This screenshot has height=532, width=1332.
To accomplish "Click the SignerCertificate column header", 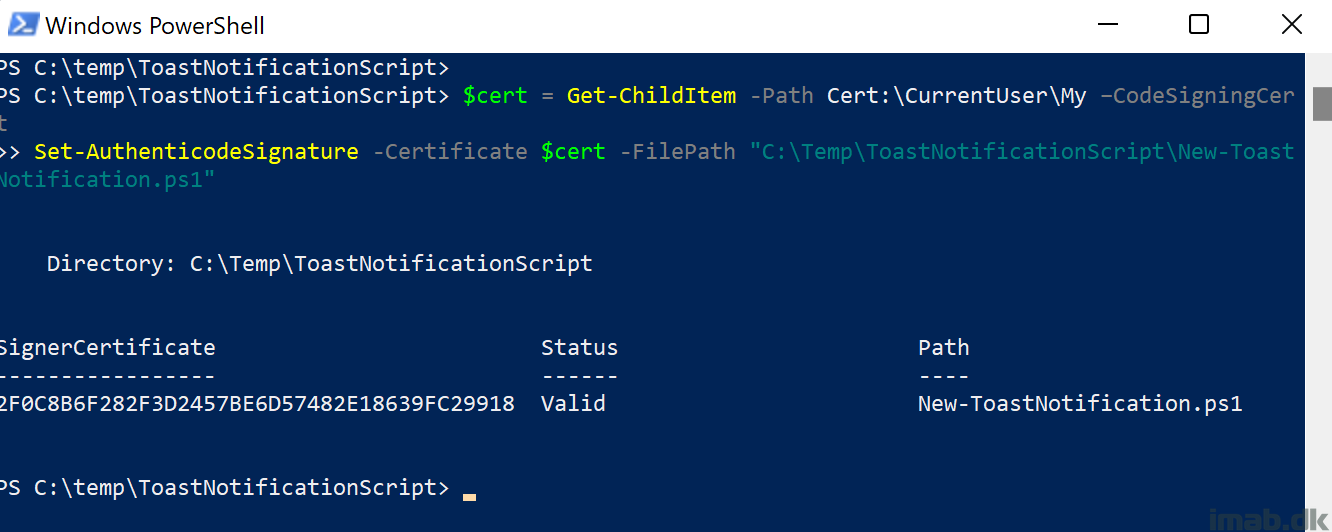I will [107, 348].
